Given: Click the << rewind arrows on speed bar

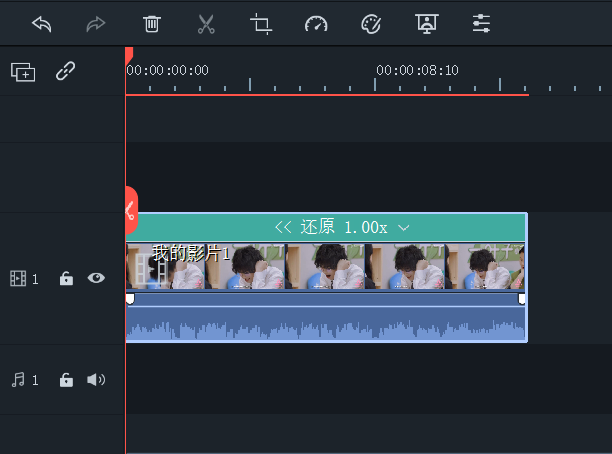Looking at the screenshot, I should tap(283, 227).
